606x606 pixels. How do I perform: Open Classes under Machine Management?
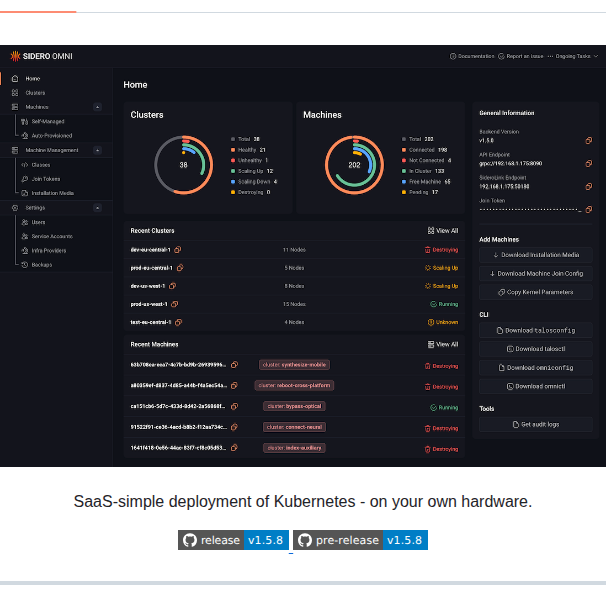[x=41, y=165]
